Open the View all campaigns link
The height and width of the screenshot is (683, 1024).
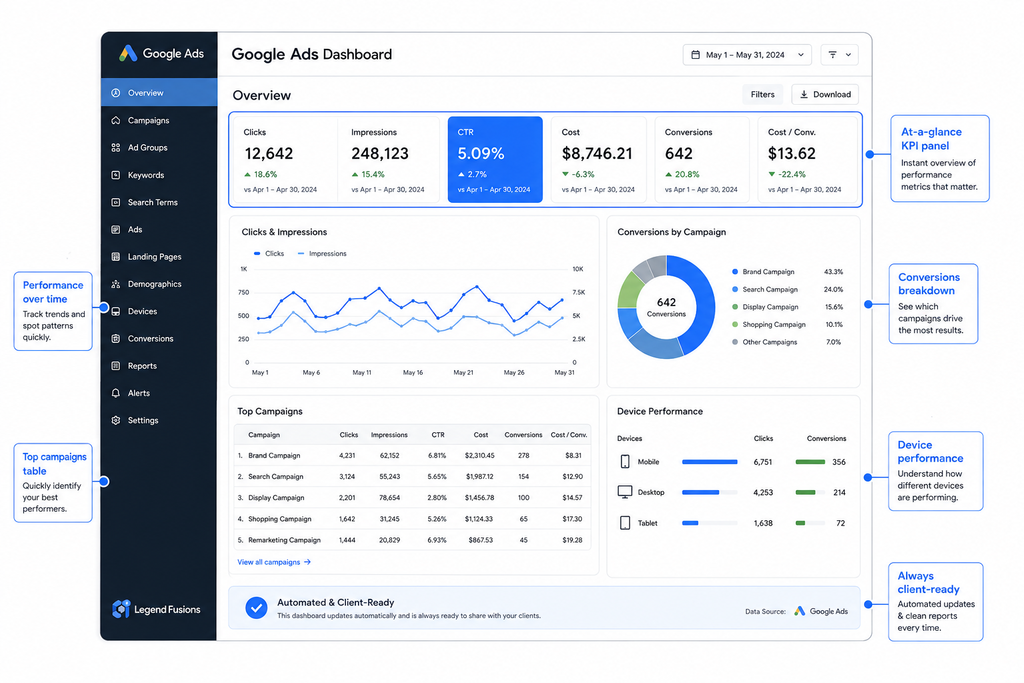(x=274, y=562)
